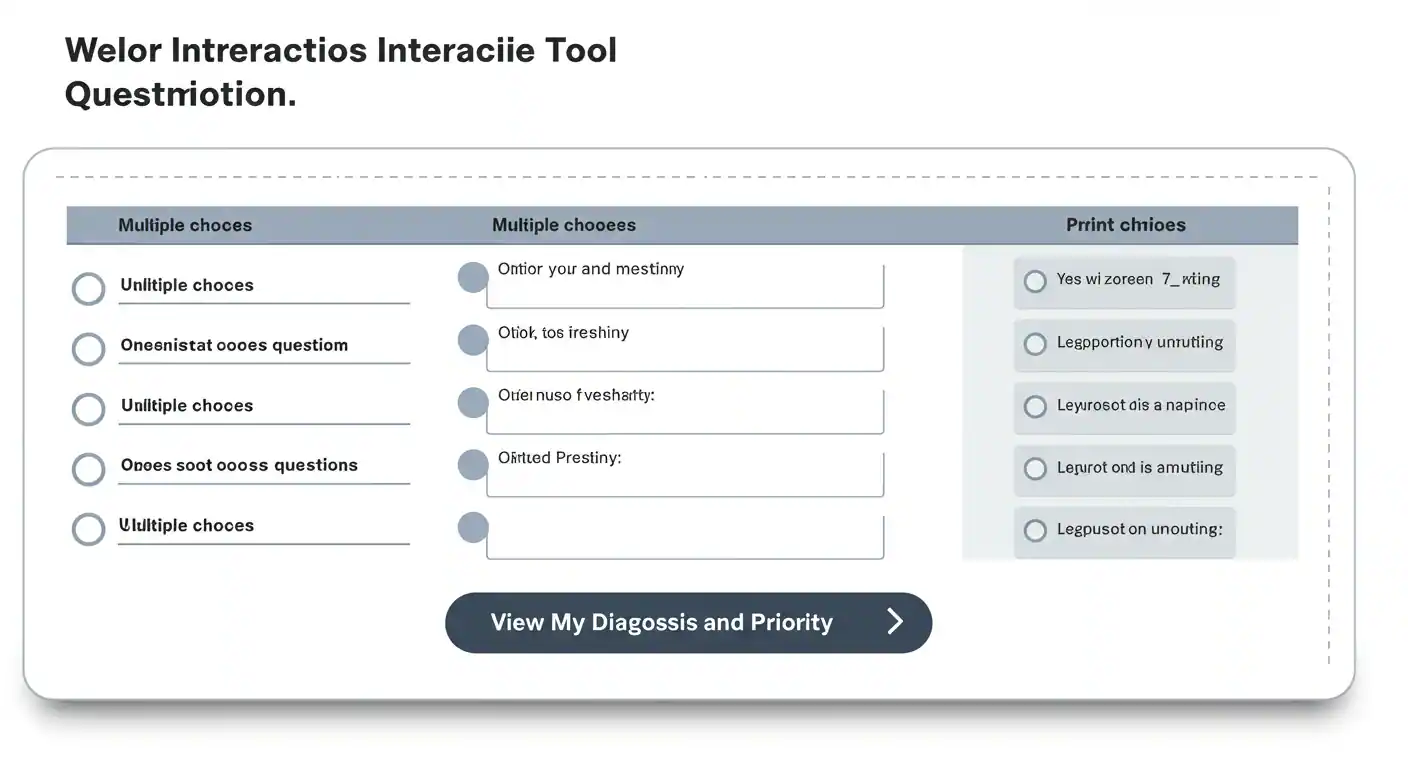This screenshot has height=768, width=1408.
Task: Click gray dot beside the empty field
Action: (x=473, y=528)
